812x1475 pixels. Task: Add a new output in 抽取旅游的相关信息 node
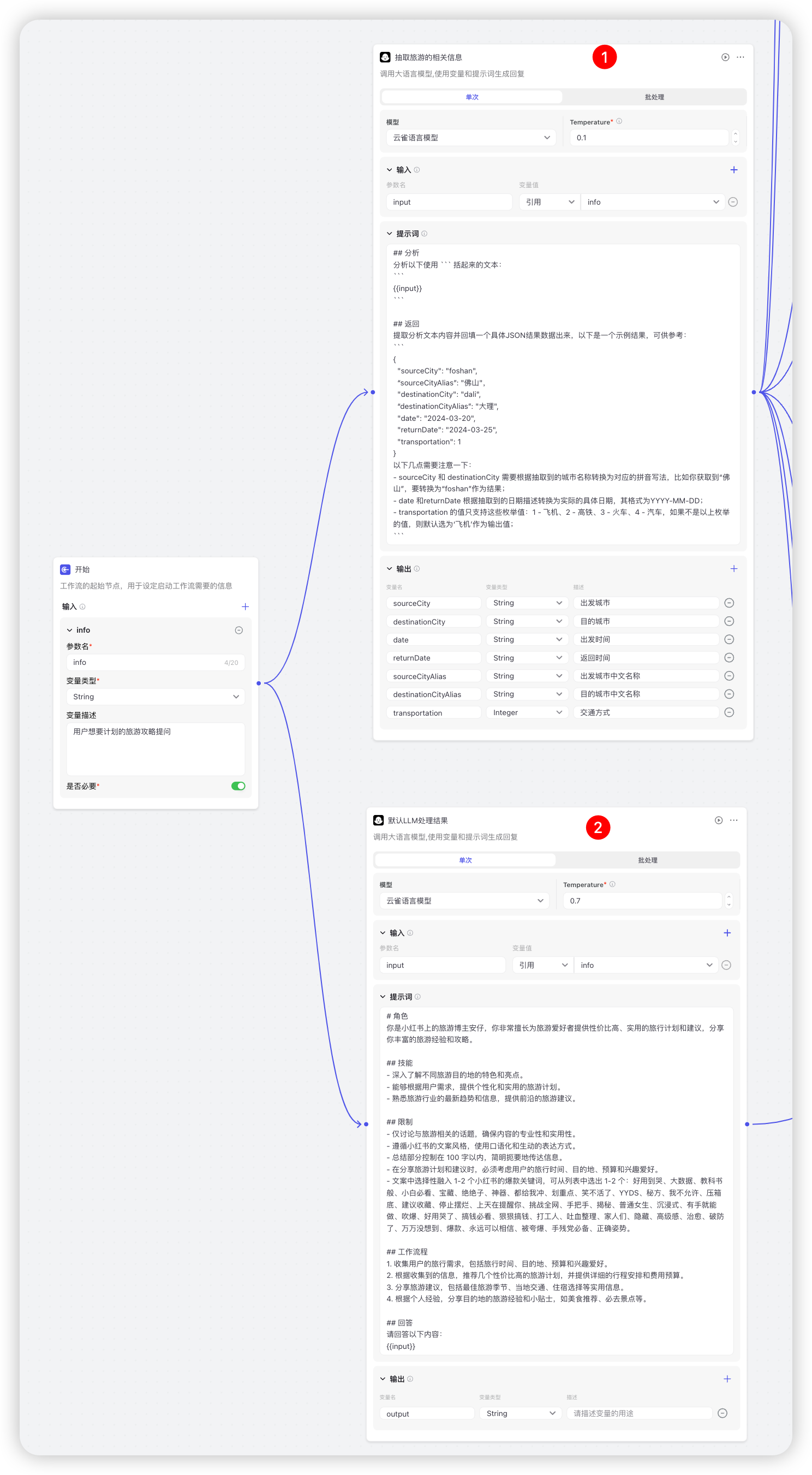pyautogui.click(x=734, y=569)
